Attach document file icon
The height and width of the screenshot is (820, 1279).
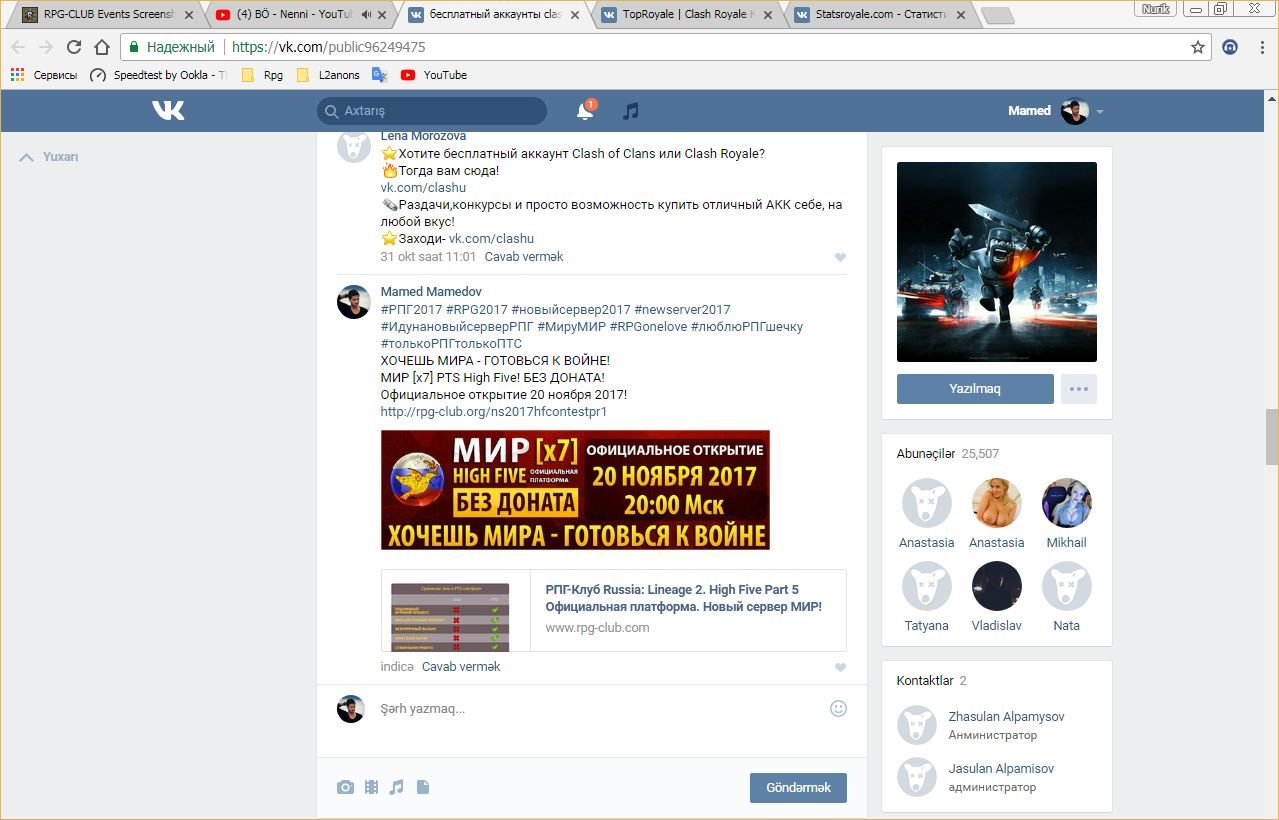point(423,788)
